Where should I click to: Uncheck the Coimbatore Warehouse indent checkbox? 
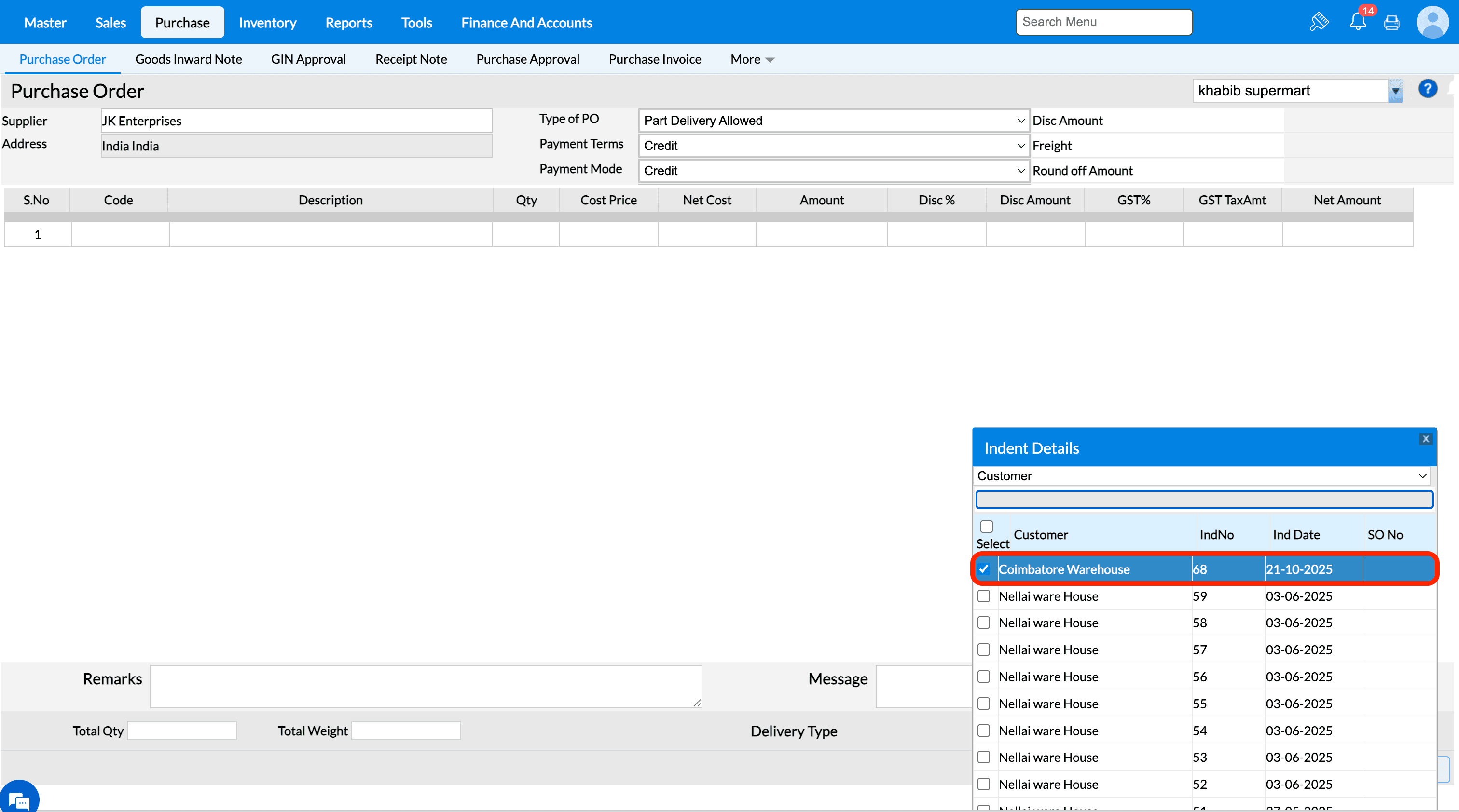[x=984, y=569]
